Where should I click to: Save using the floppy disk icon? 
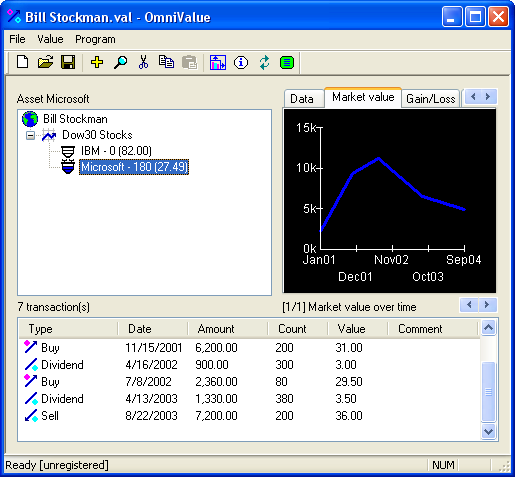[x=68, y=62]
